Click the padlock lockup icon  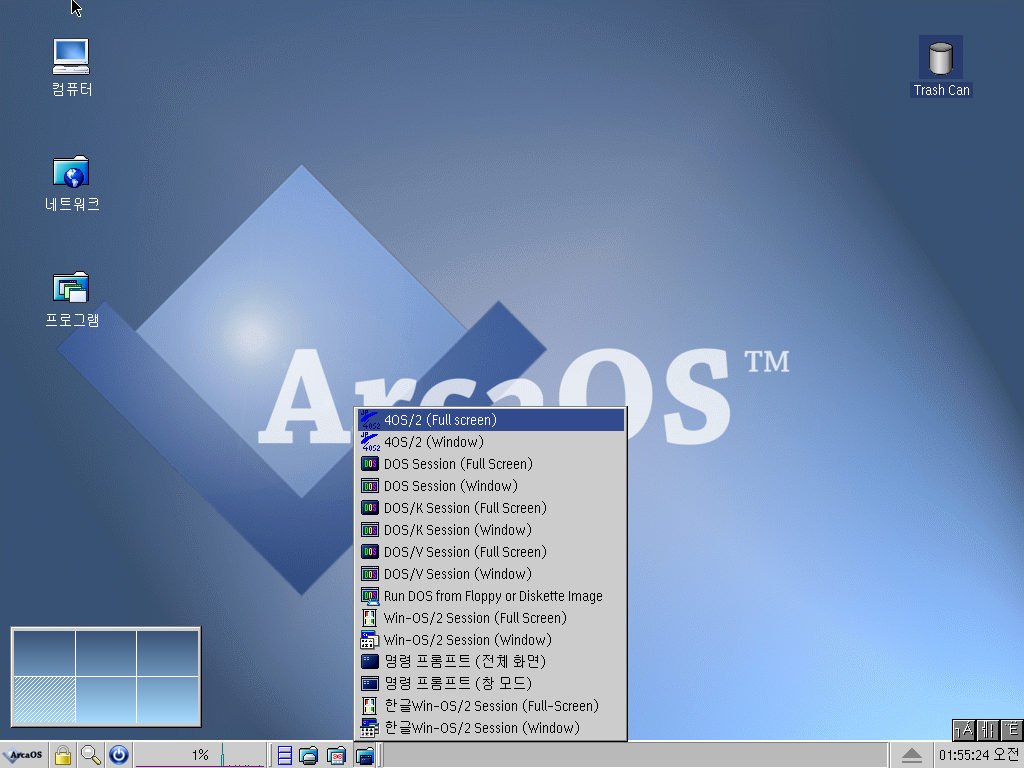[63, 755]
